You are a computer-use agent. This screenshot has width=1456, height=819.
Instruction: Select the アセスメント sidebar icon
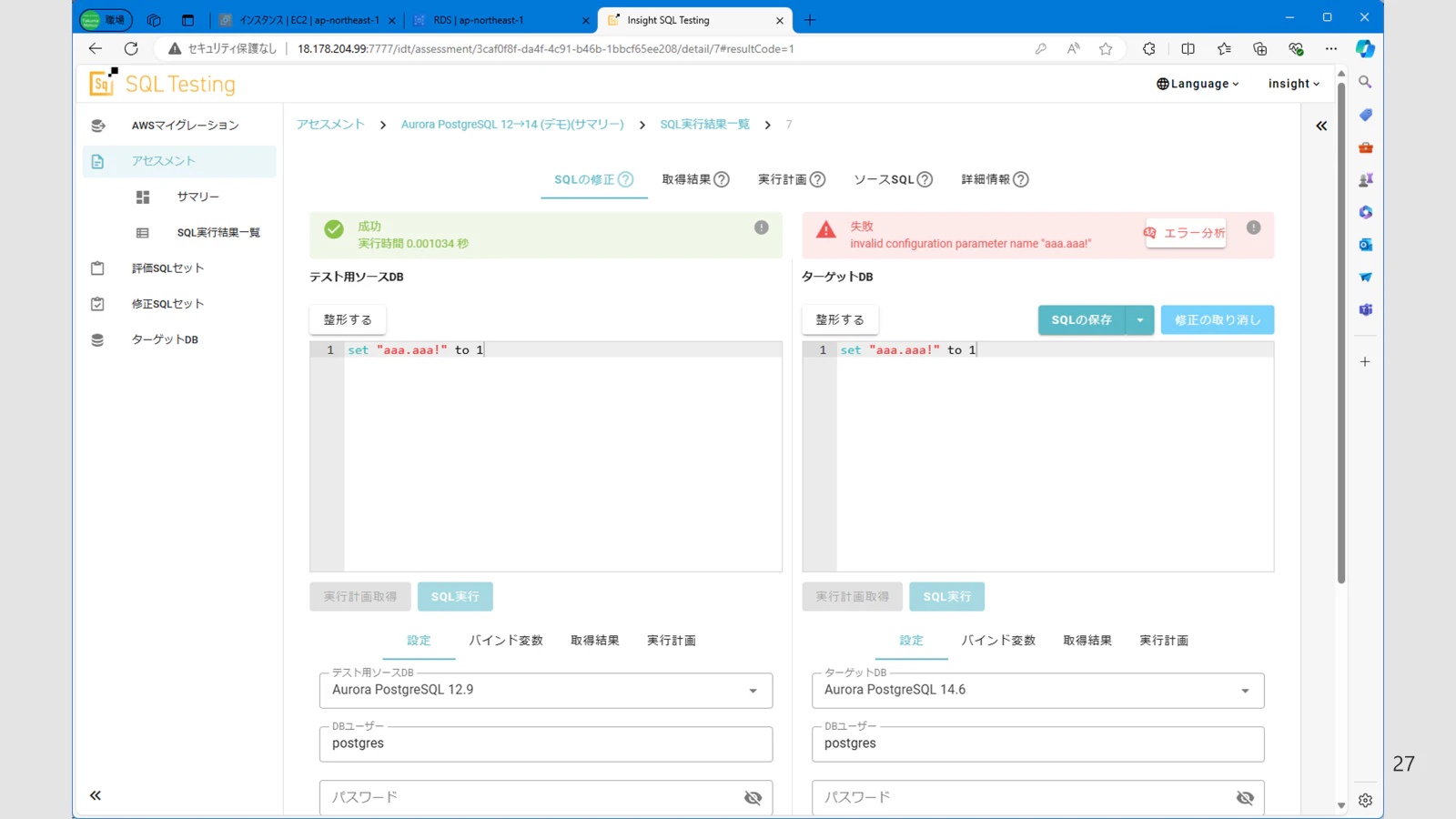97,161
